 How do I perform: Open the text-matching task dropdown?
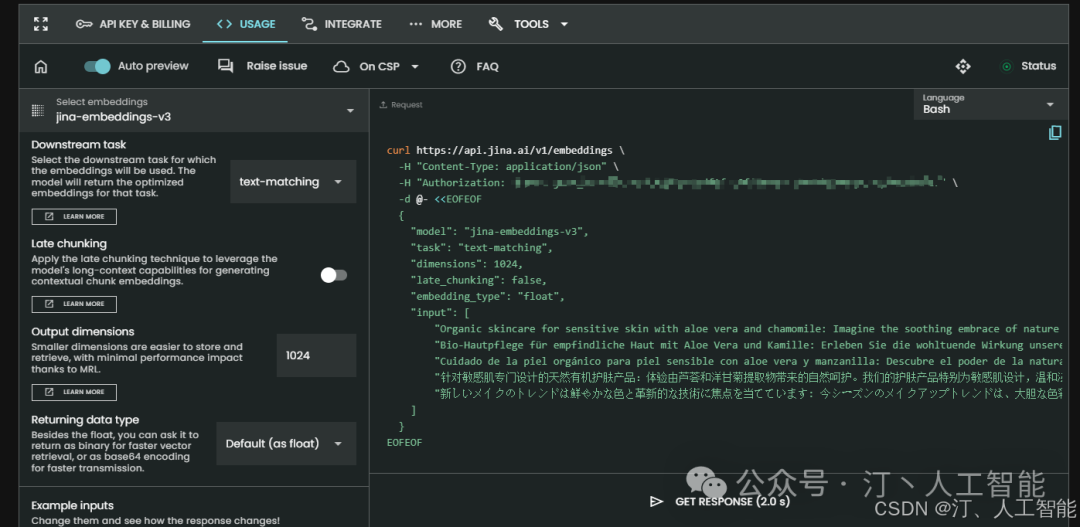point(293,182)
